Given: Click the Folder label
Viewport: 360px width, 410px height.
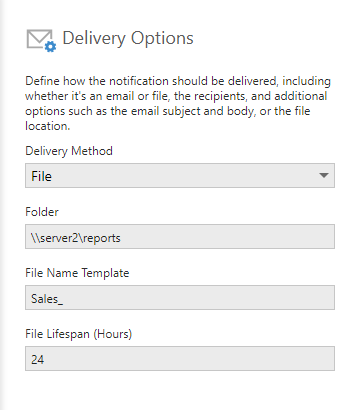Looking at the screenshot, I should point(42,212).
